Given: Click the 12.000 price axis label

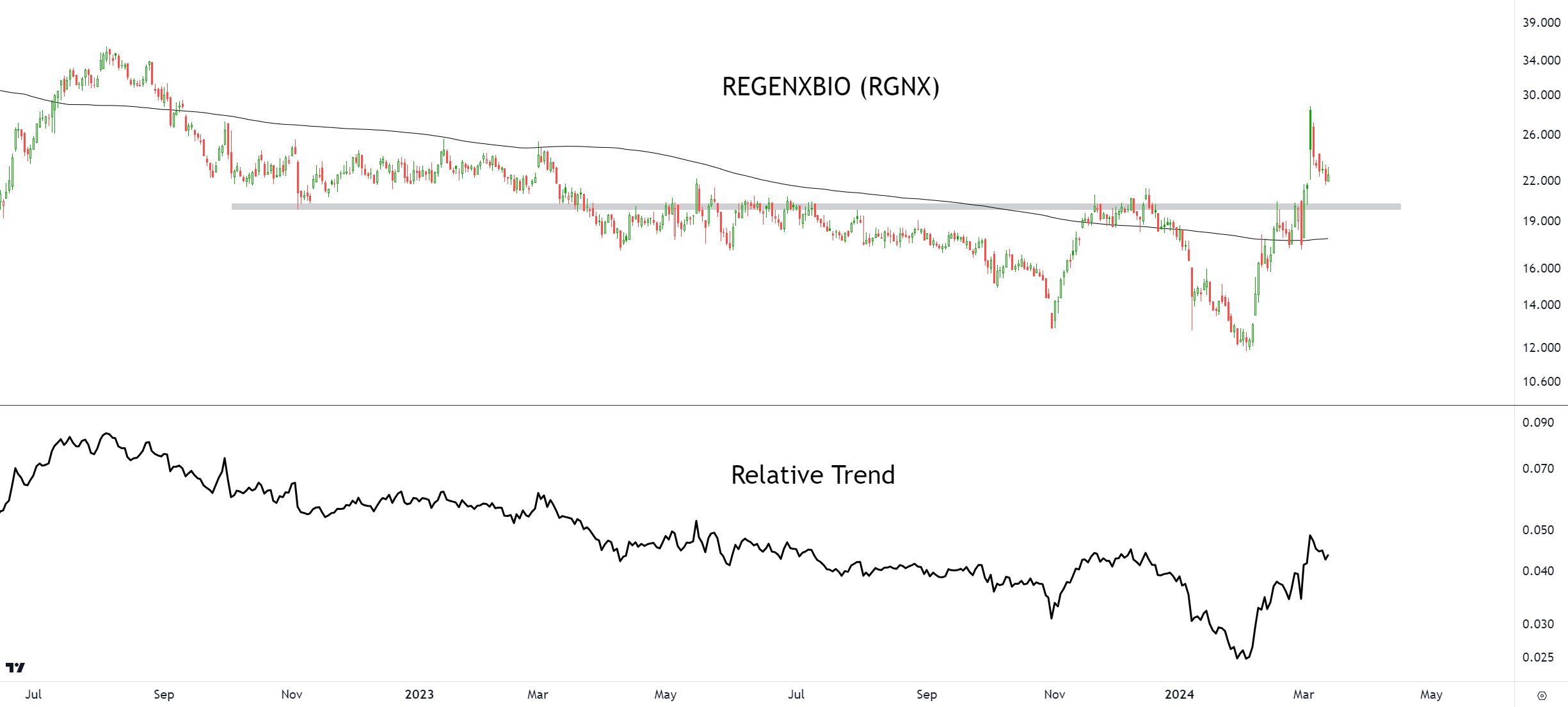Looking at the screenshot, I should click(1541, 347).
